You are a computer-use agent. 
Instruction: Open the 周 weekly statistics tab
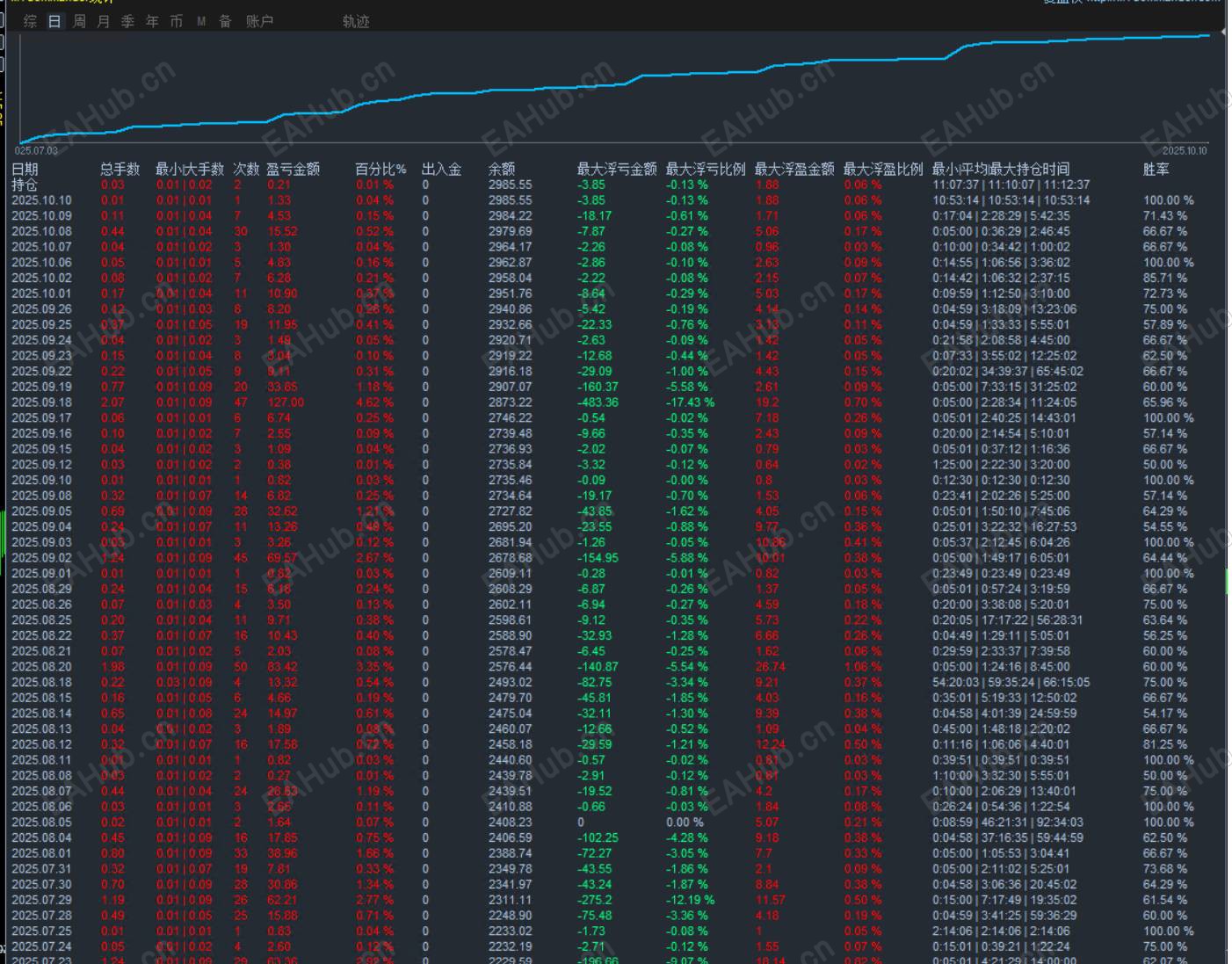79,21
